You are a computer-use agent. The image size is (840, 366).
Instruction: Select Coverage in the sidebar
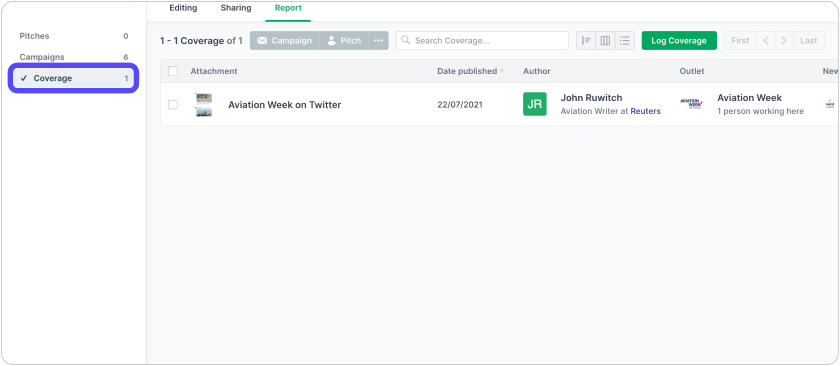pyautogui.click(x=74, y=78)
